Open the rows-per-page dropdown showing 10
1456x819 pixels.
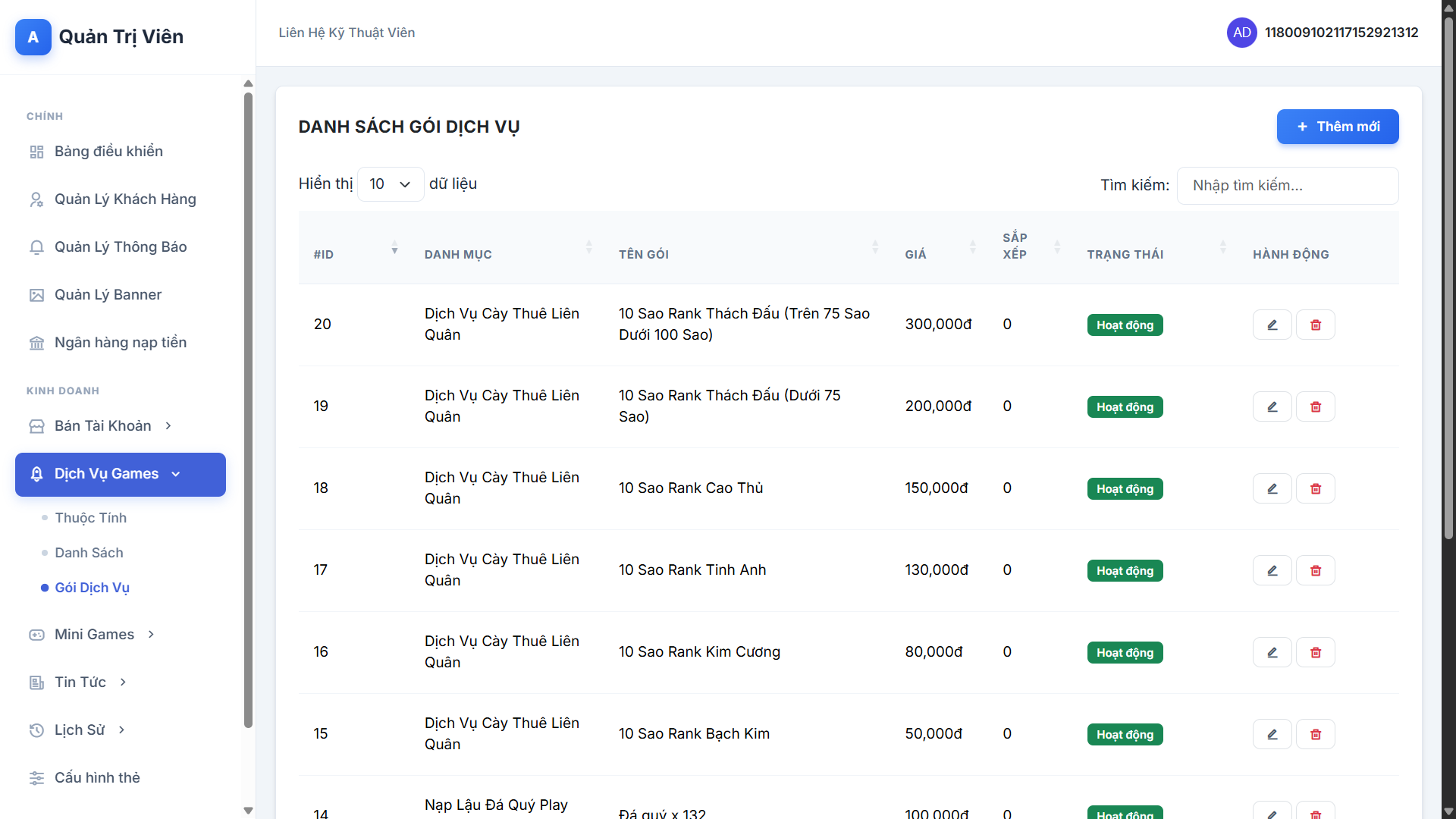[x=390, y=184]
